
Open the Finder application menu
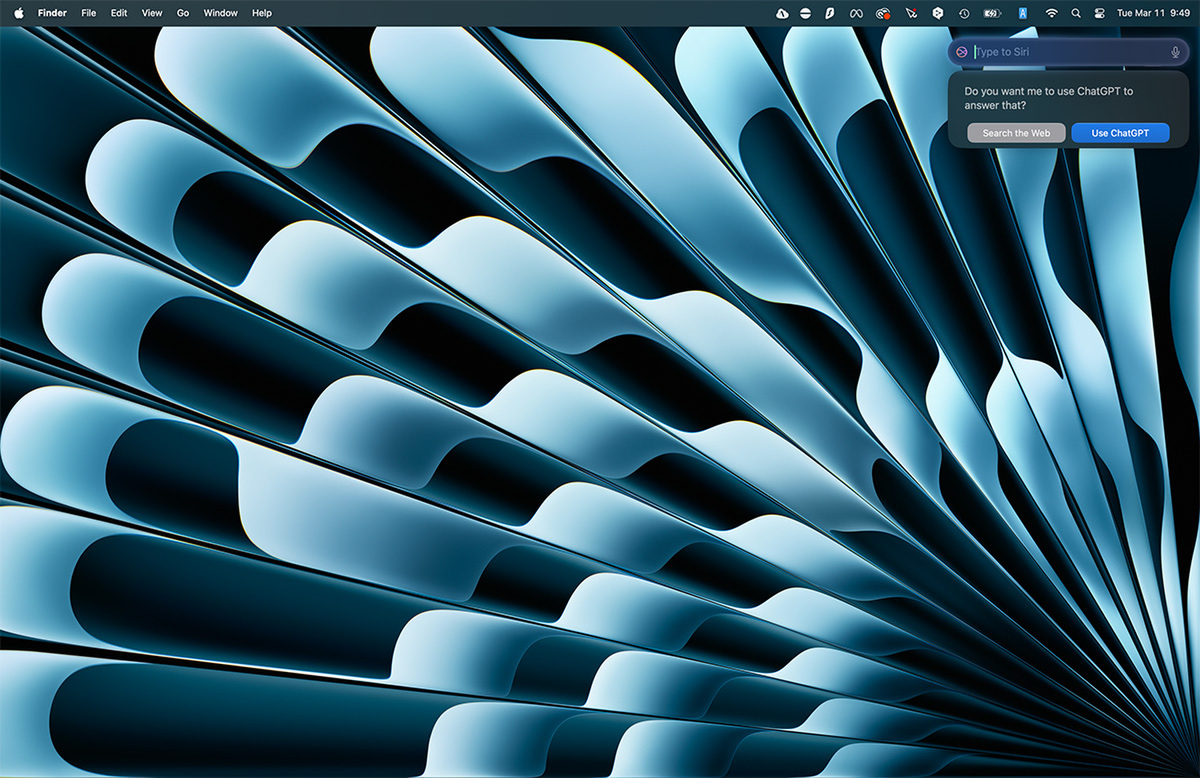(x=52, y=13)
